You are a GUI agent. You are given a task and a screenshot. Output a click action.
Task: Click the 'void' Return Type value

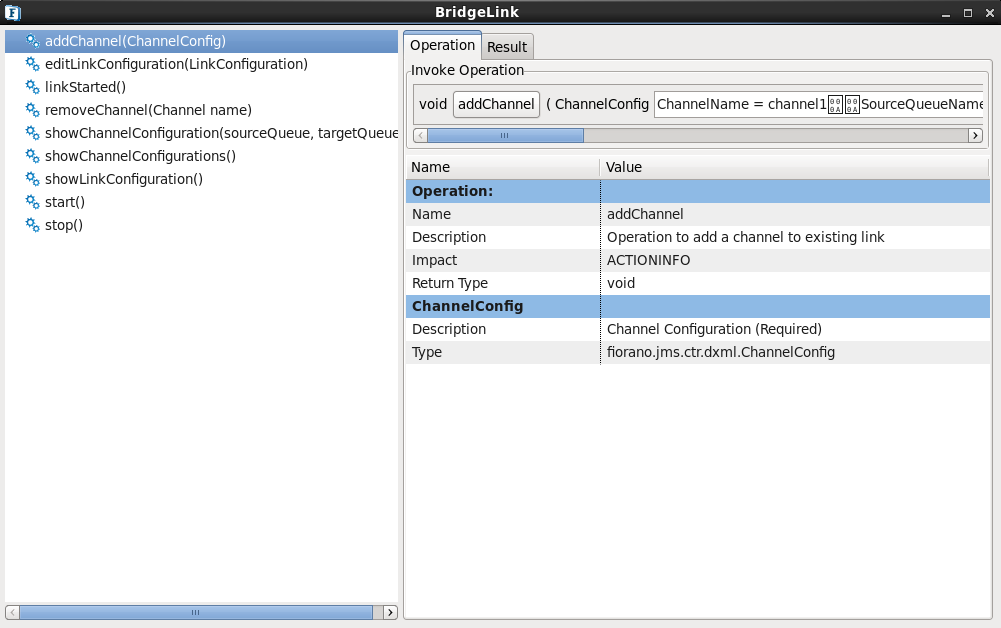pos(621,283)
